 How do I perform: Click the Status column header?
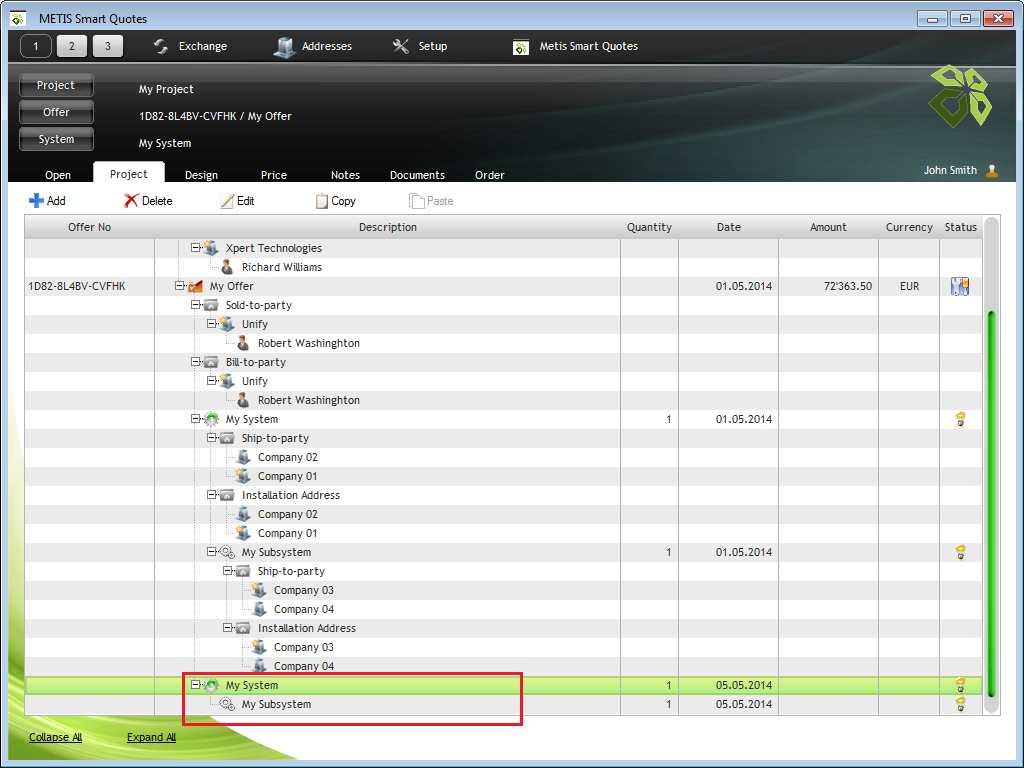tap(960, 227)
